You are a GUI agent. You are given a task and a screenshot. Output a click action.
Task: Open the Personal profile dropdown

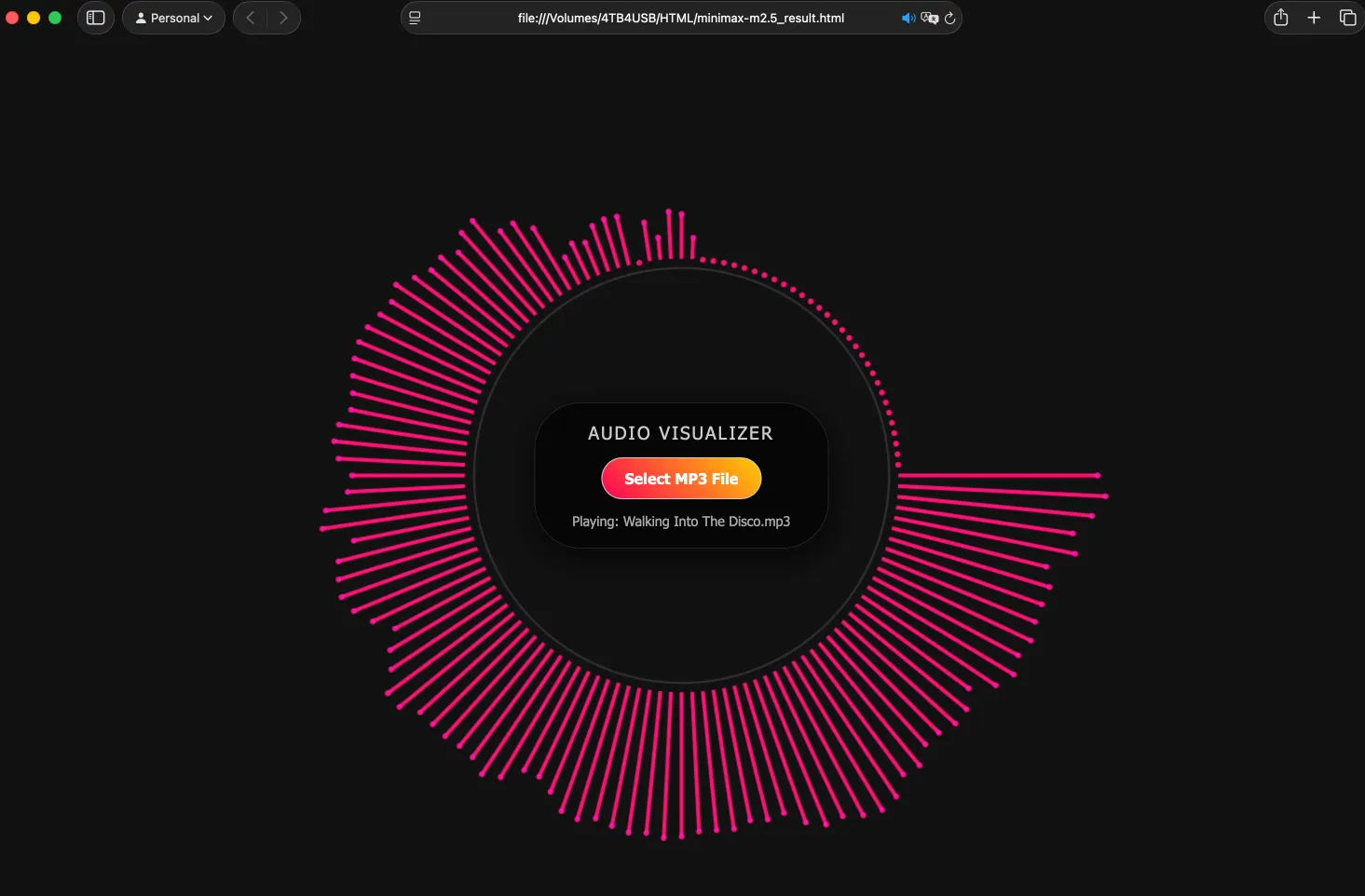click(x=174, y=18)
